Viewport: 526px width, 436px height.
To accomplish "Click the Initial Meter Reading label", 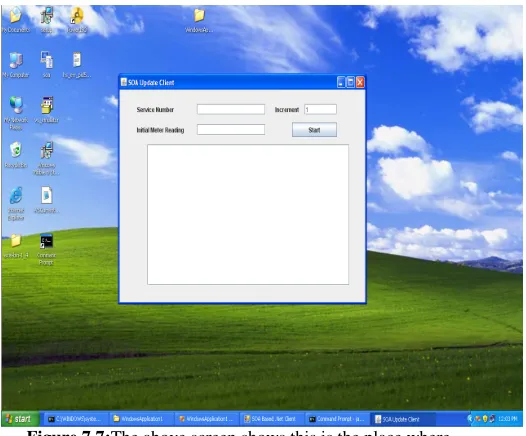I will (160, 130).
